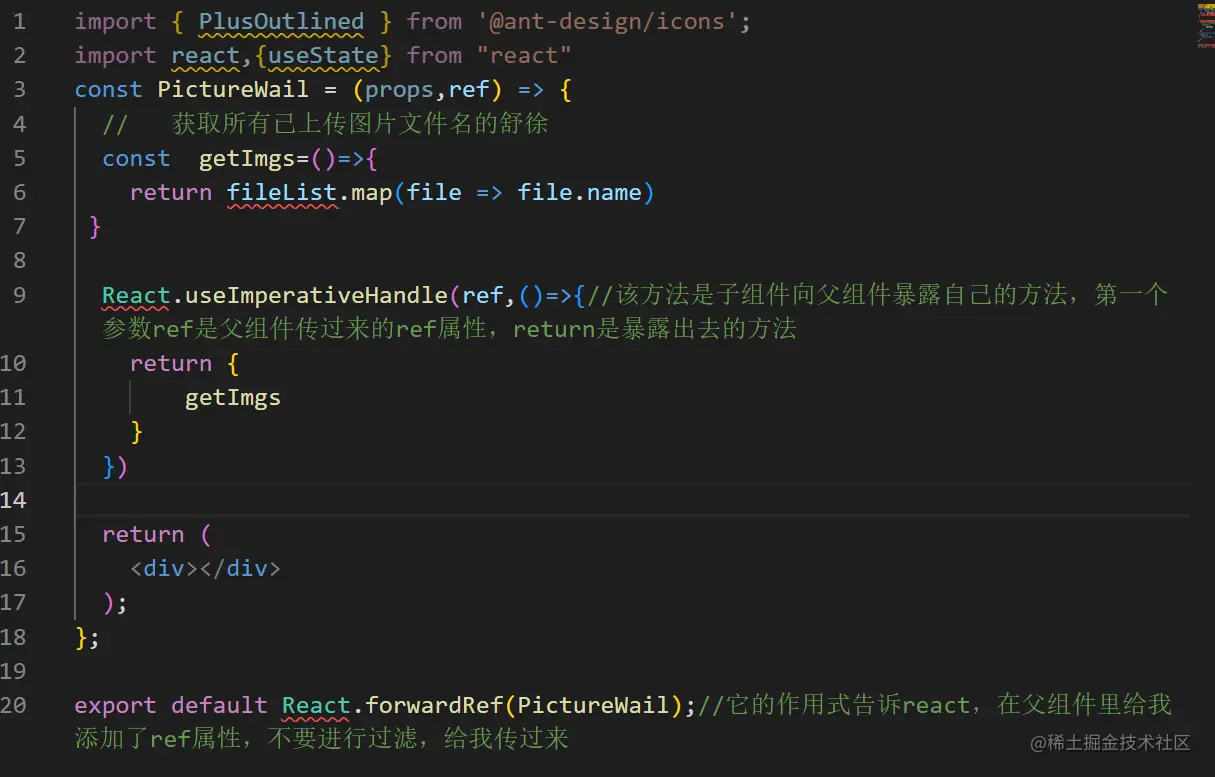This screenshot has width=1215, height=777.
Task: Click the @稀土掘金技术社区 watermark text
Action: pos(1110,743)
